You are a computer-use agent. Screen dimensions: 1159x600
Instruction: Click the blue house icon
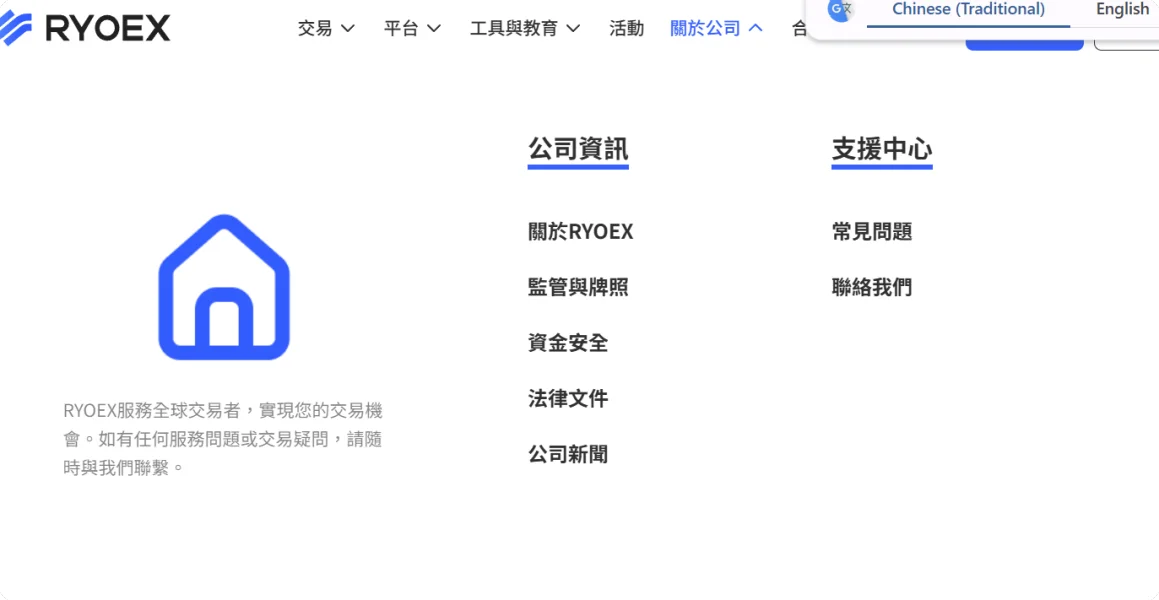click(x=224, y=287)
